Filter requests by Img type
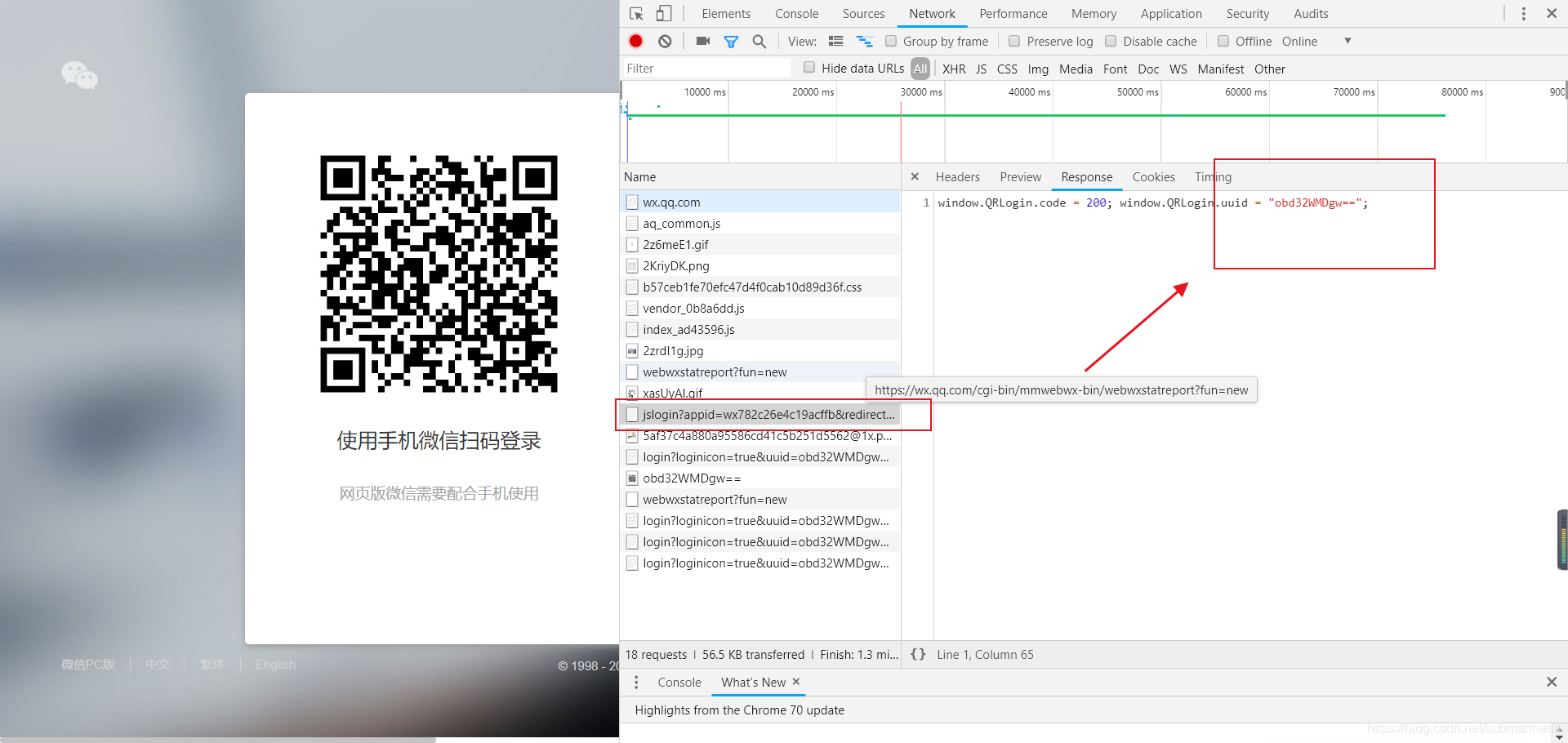 [1038, 69]
